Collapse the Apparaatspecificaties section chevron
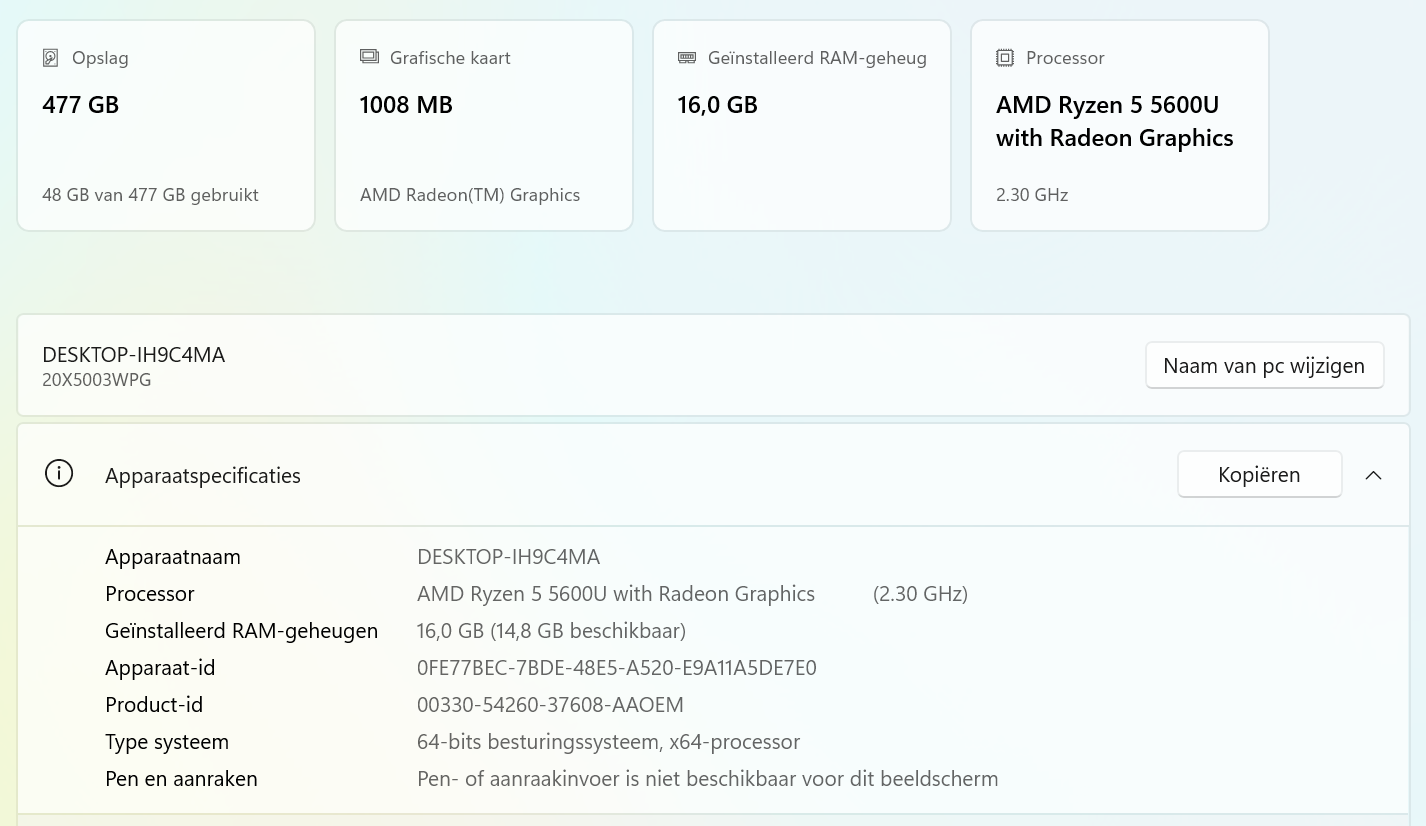The height and width of the screenshot is (826, 1426). pyautogui.click(x=1374, y=475)
